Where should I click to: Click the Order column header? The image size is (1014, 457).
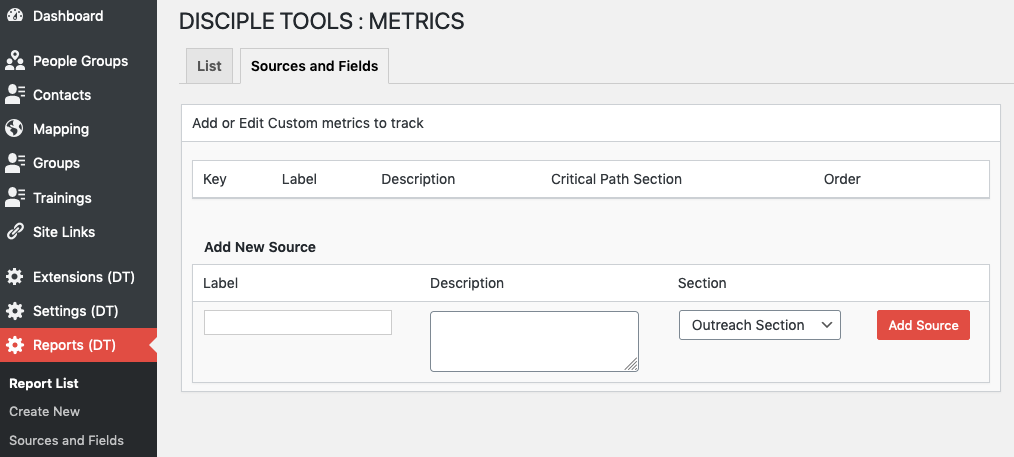tap(842, 179)
